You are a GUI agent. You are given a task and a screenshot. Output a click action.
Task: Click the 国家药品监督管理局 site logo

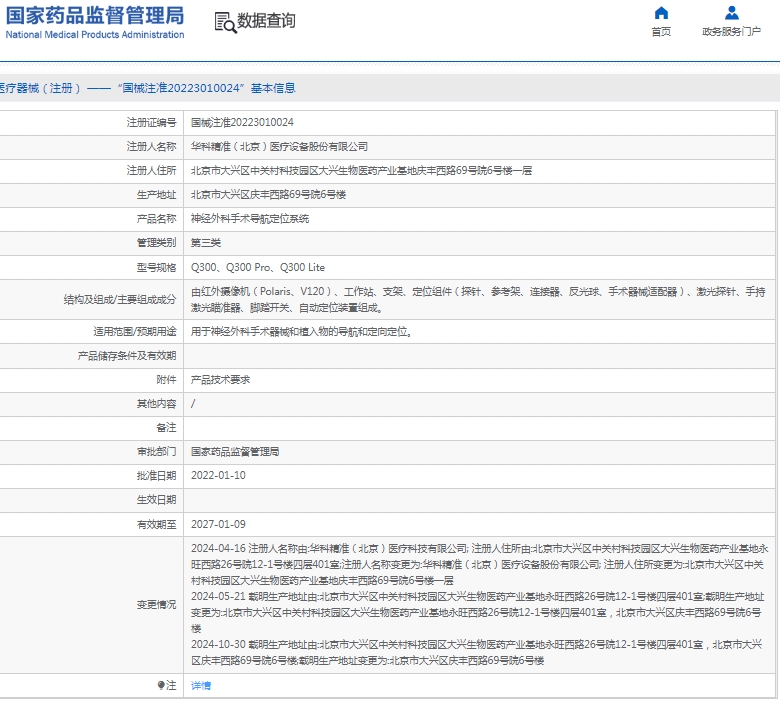click(95, 22)
